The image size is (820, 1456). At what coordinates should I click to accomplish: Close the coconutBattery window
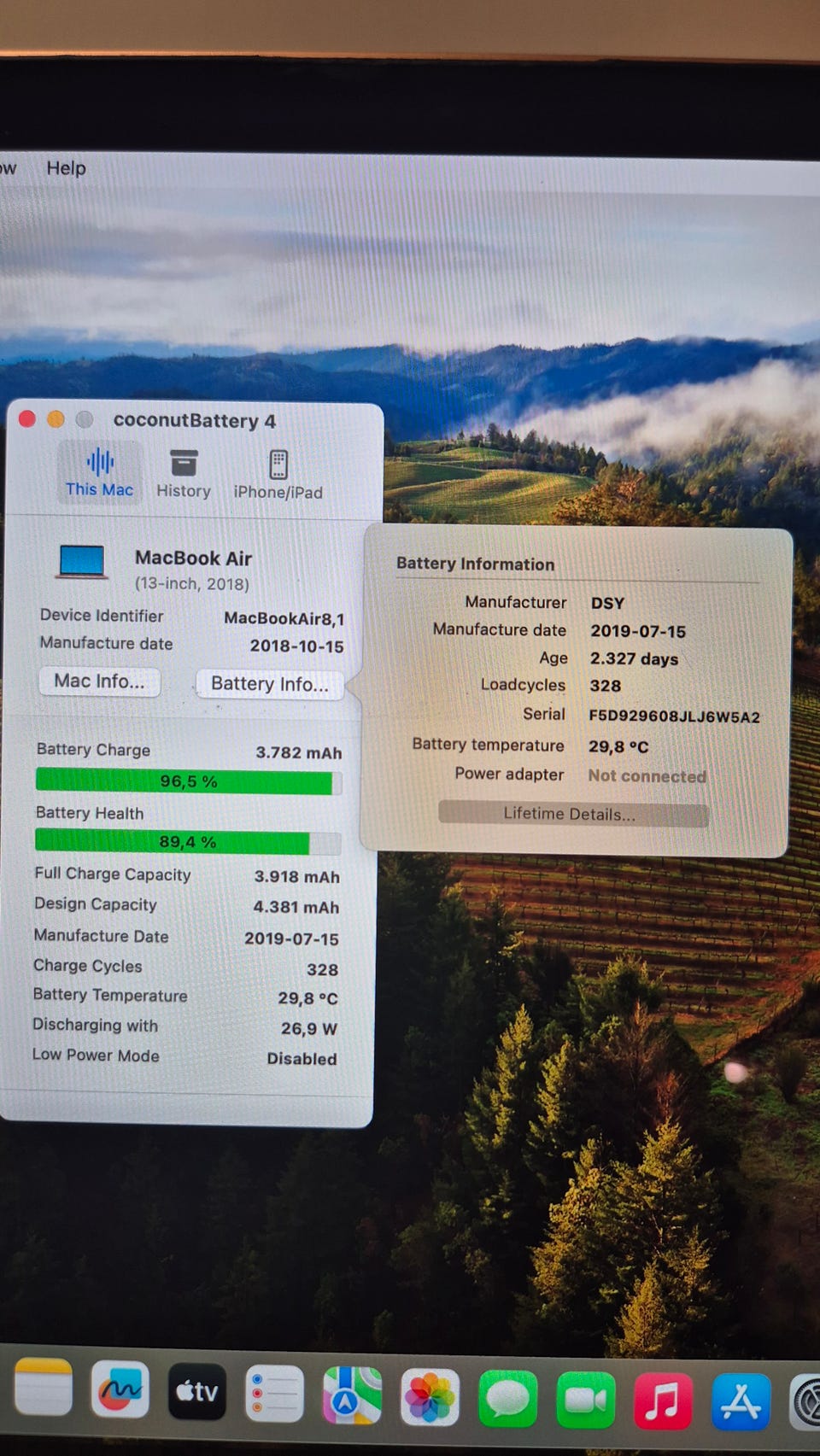point(27,418)
